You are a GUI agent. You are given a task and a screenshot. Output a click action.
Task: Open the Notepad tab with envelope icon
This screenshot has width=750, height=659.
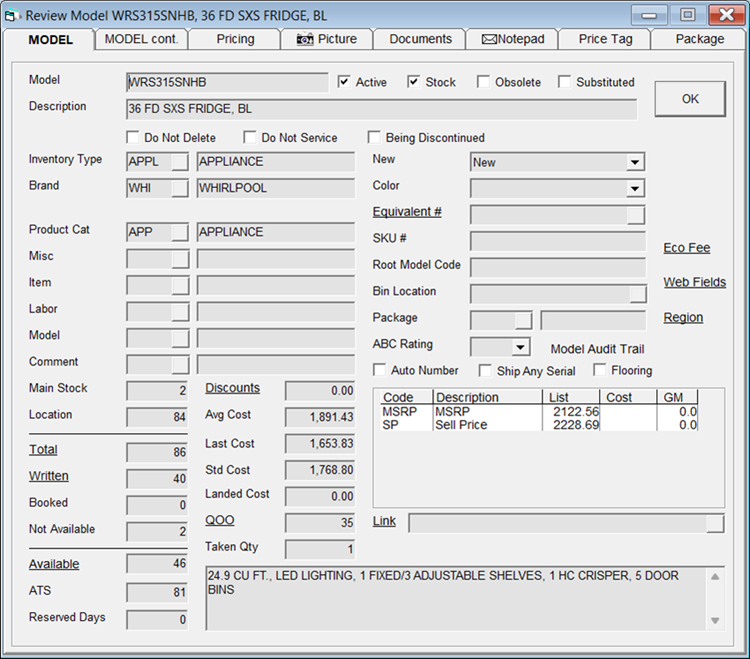pyautogui.click(x=513, y=39)
